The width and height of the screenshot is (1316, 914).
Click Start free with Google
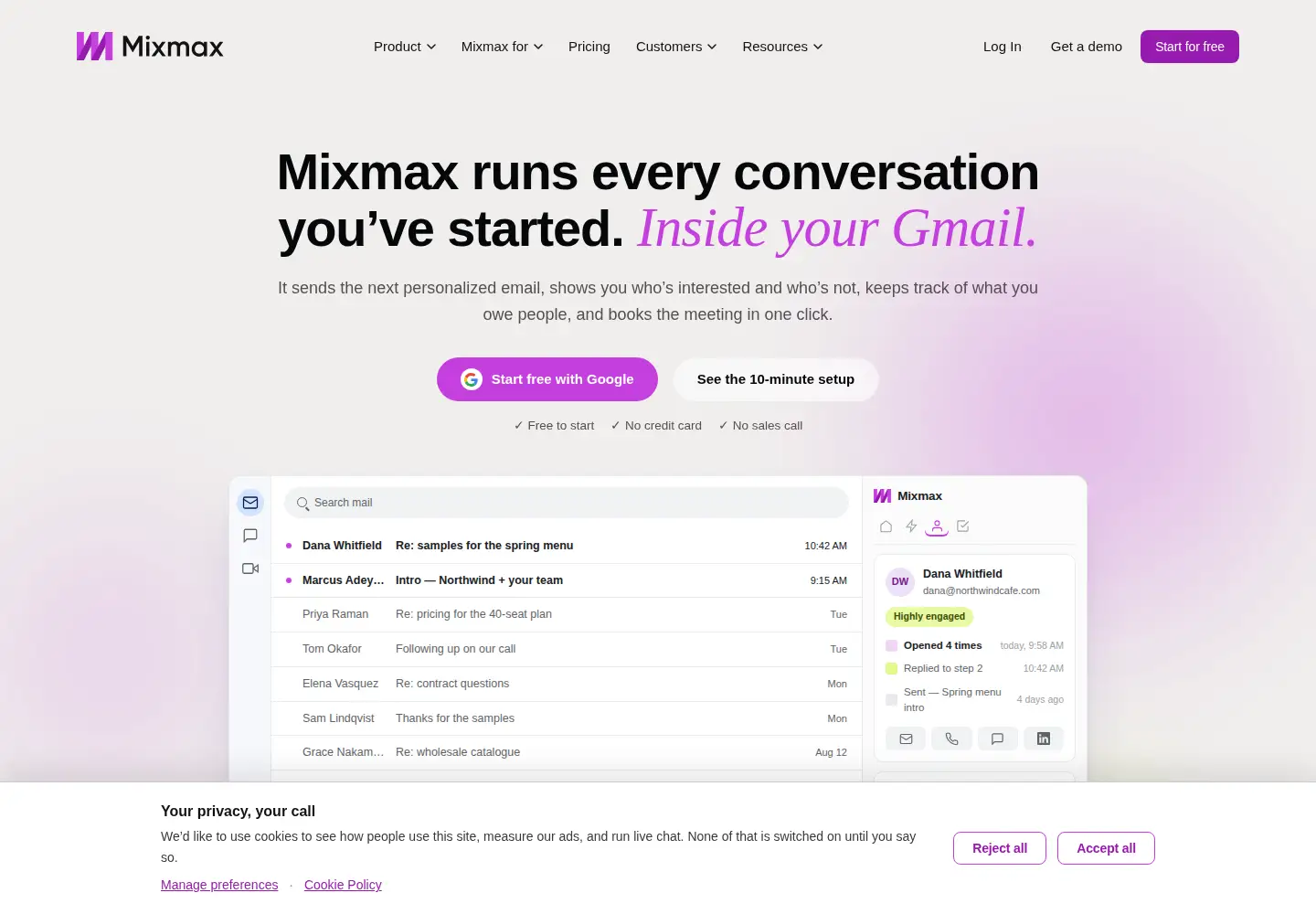point(547,379)
